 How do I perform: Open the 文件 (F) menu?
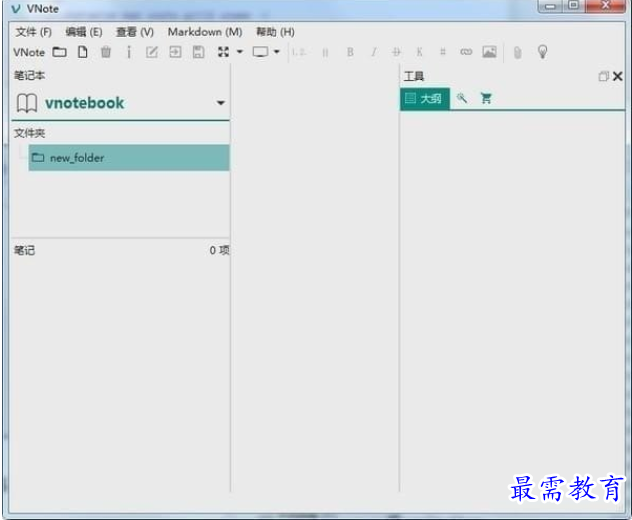[33, 32]
